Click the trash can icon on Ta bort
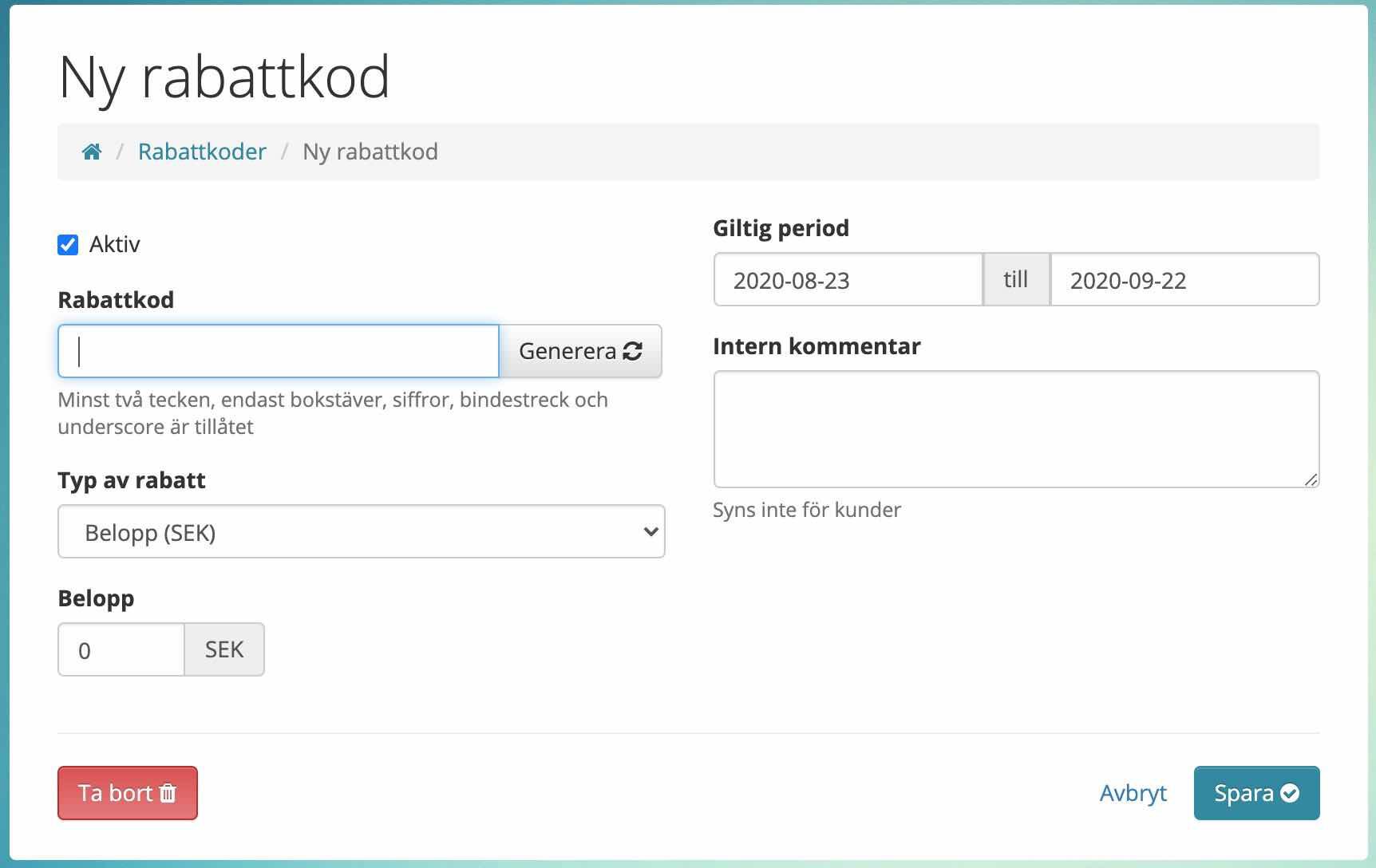Viewport: 1376px width, 868px height. (x=168, y=793)
